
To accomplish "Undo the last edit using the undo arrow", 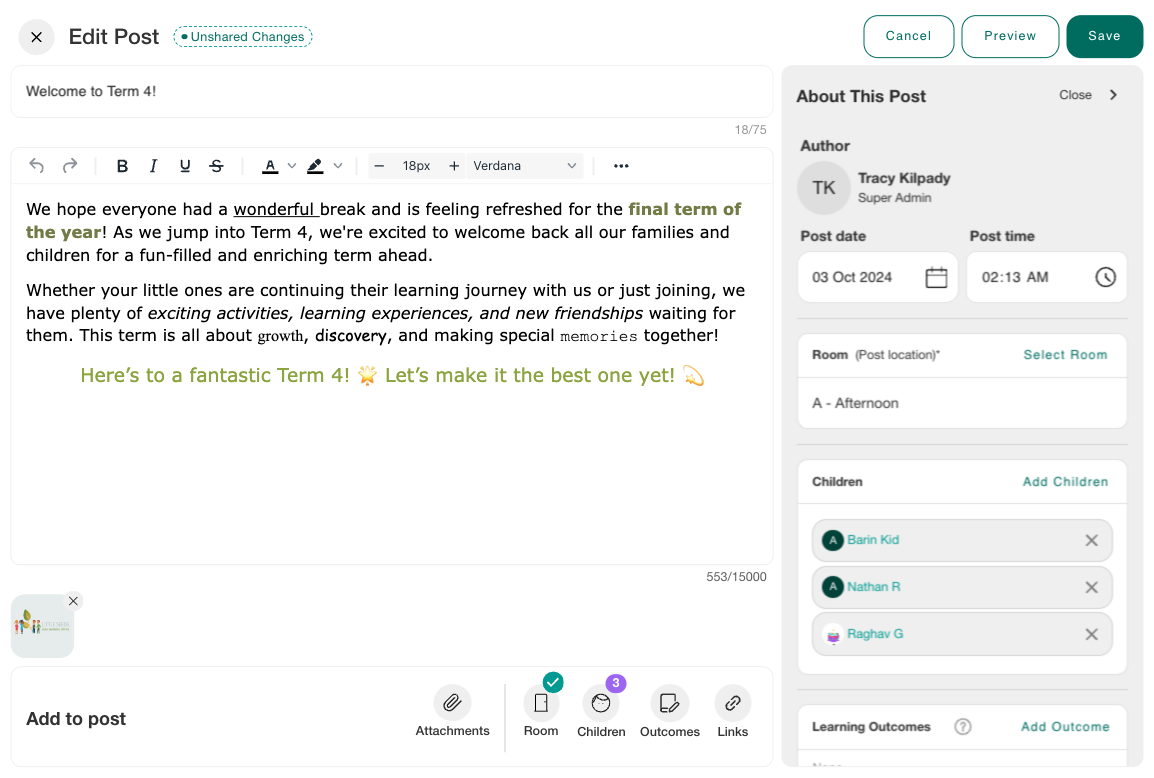I will 37,165.
